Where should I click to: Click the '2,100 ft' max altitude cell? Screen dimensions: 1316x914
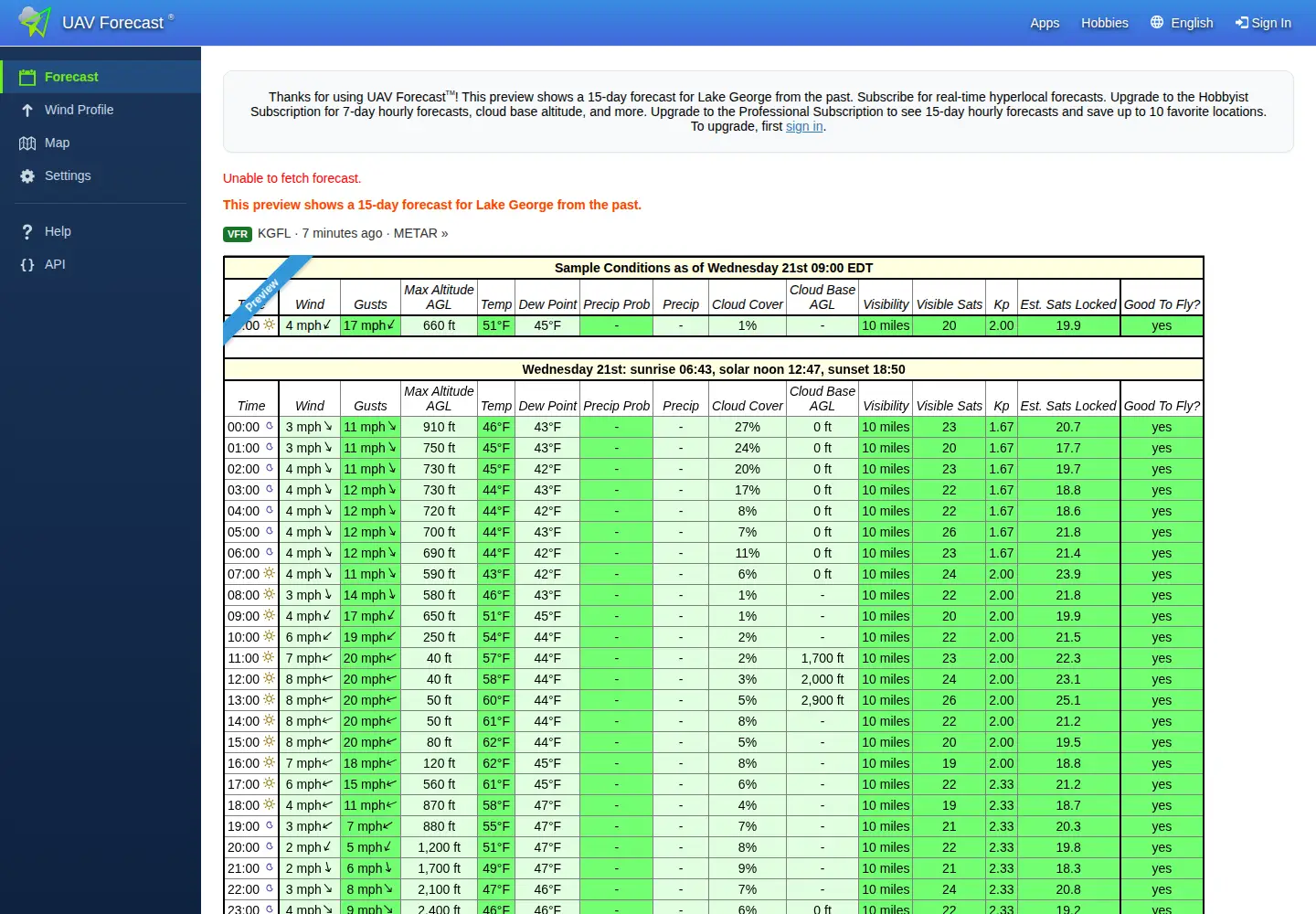coord(439,889)
